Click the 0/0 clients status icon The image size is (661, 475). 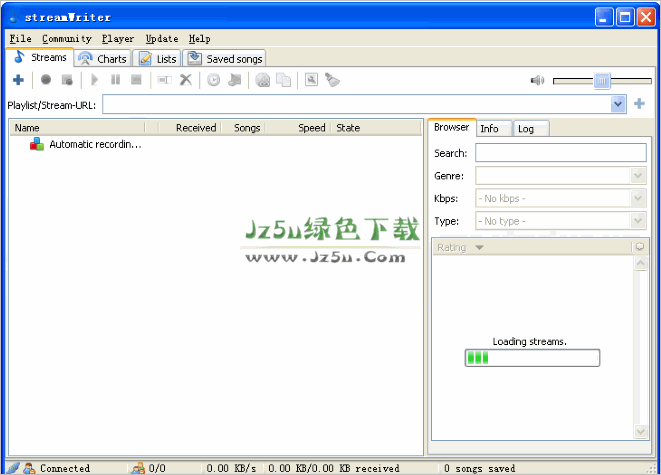(138, 468)
